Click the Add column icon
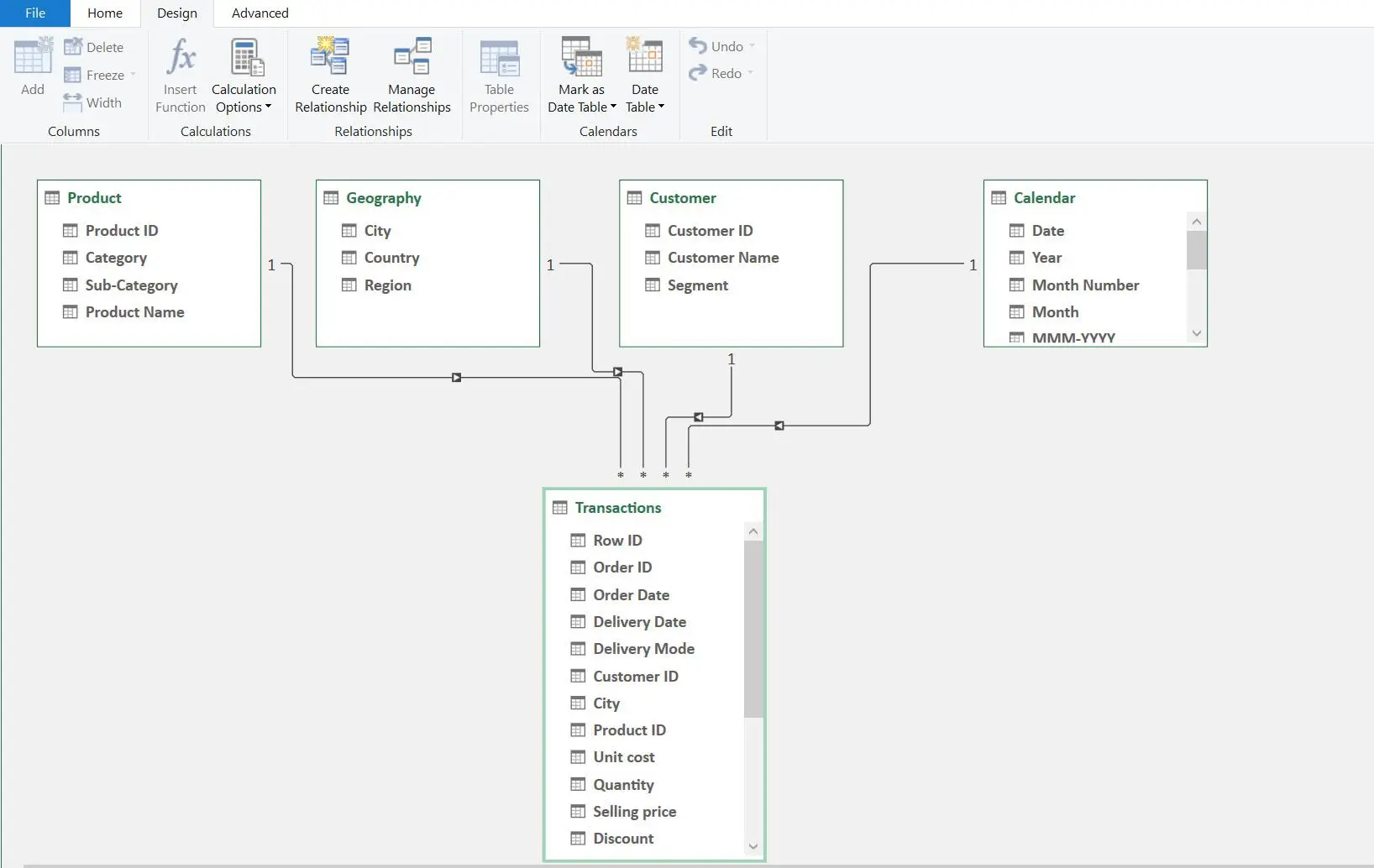1374x868 pixels. click(34, 56)
